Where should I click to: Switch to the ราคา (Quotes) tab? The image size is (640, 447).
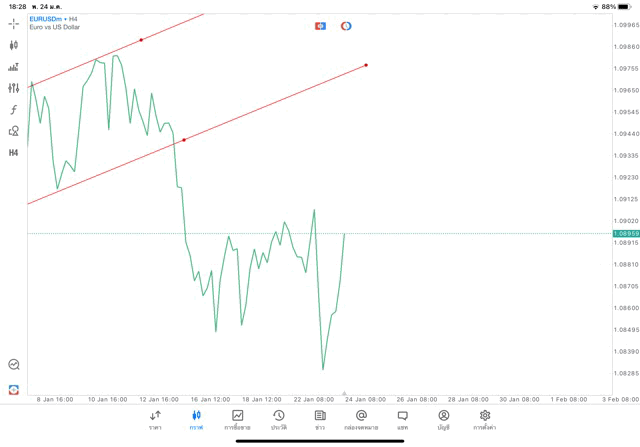click(155, 419)
